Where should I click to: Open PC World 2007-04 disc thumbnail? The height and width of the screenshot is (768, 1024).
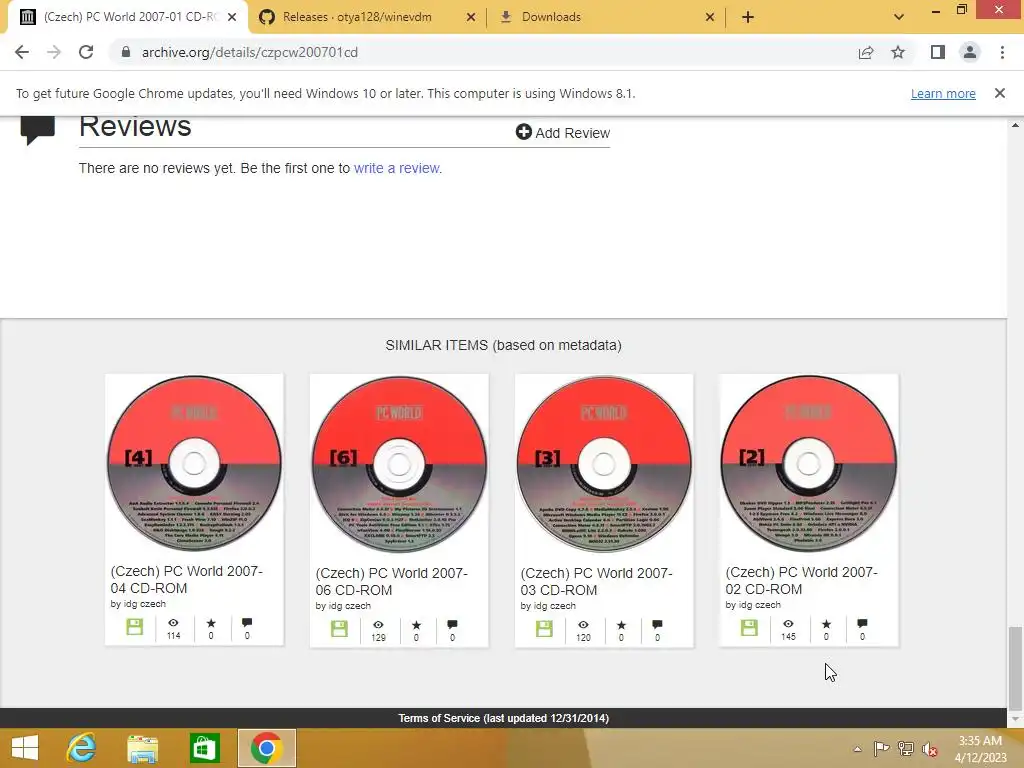(194, 464)
